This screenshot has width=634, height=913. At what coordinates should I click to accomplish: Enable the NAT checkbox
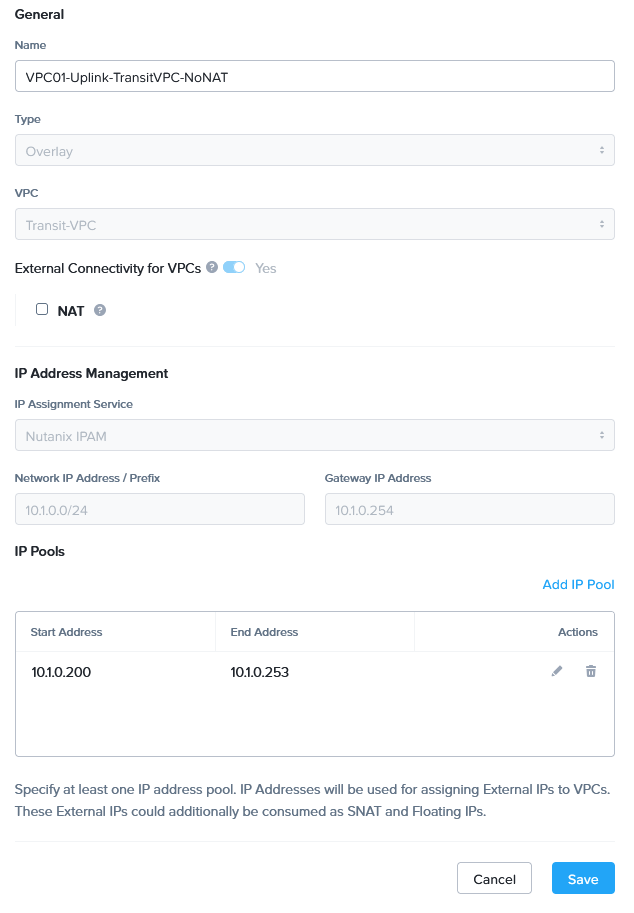click(42, 310)
